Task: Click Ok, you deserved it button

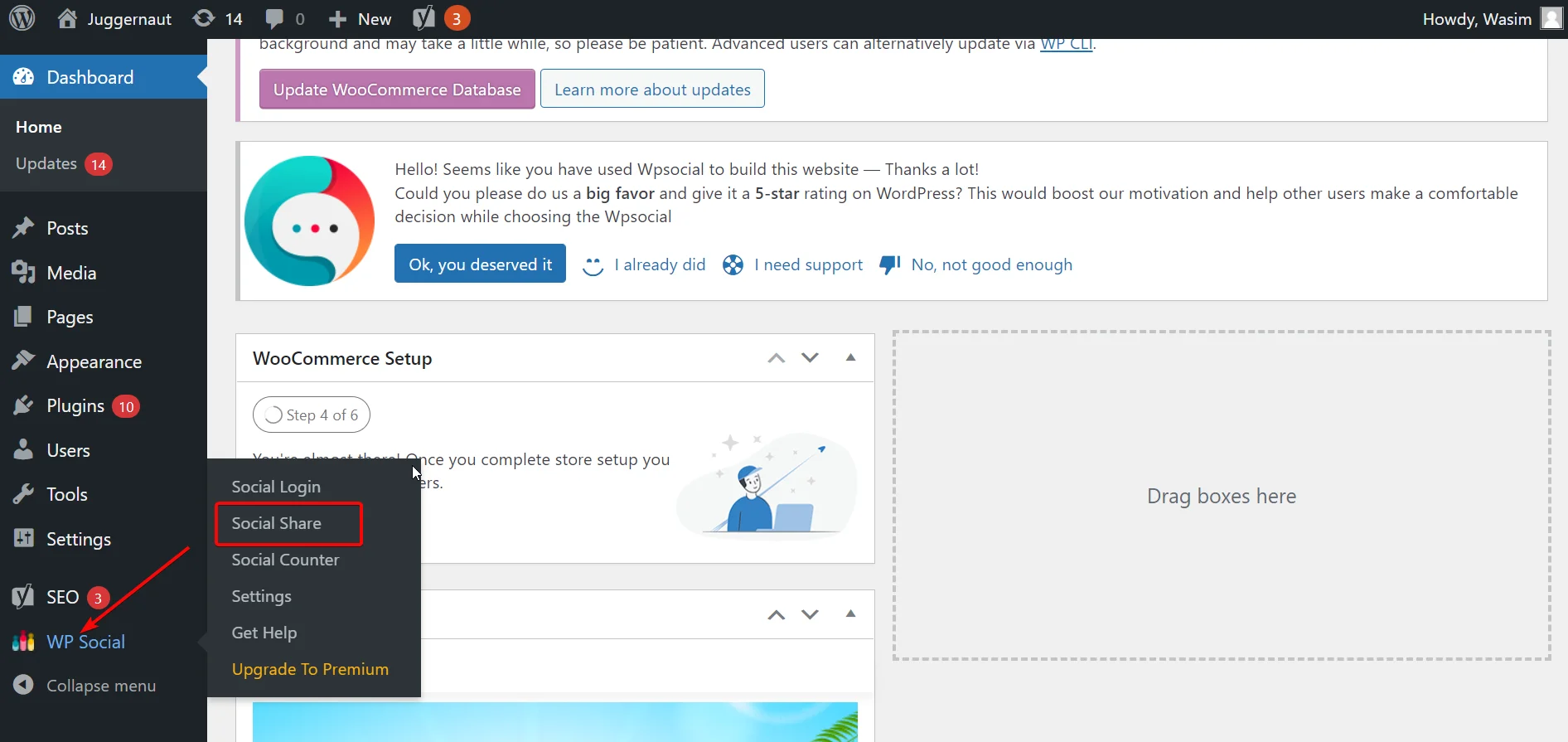Action: pyautogui.click(x=480, y=264)
